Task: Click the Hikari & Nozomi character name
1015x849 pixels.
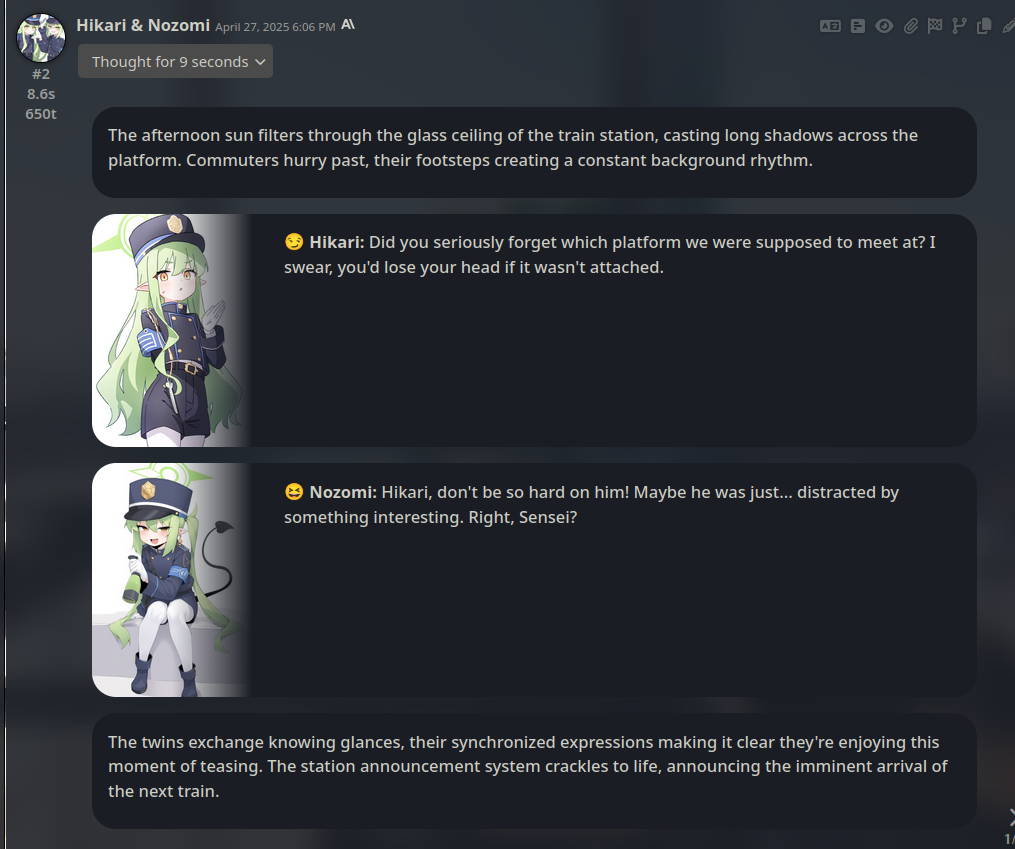Action: (x=143, y=25)
